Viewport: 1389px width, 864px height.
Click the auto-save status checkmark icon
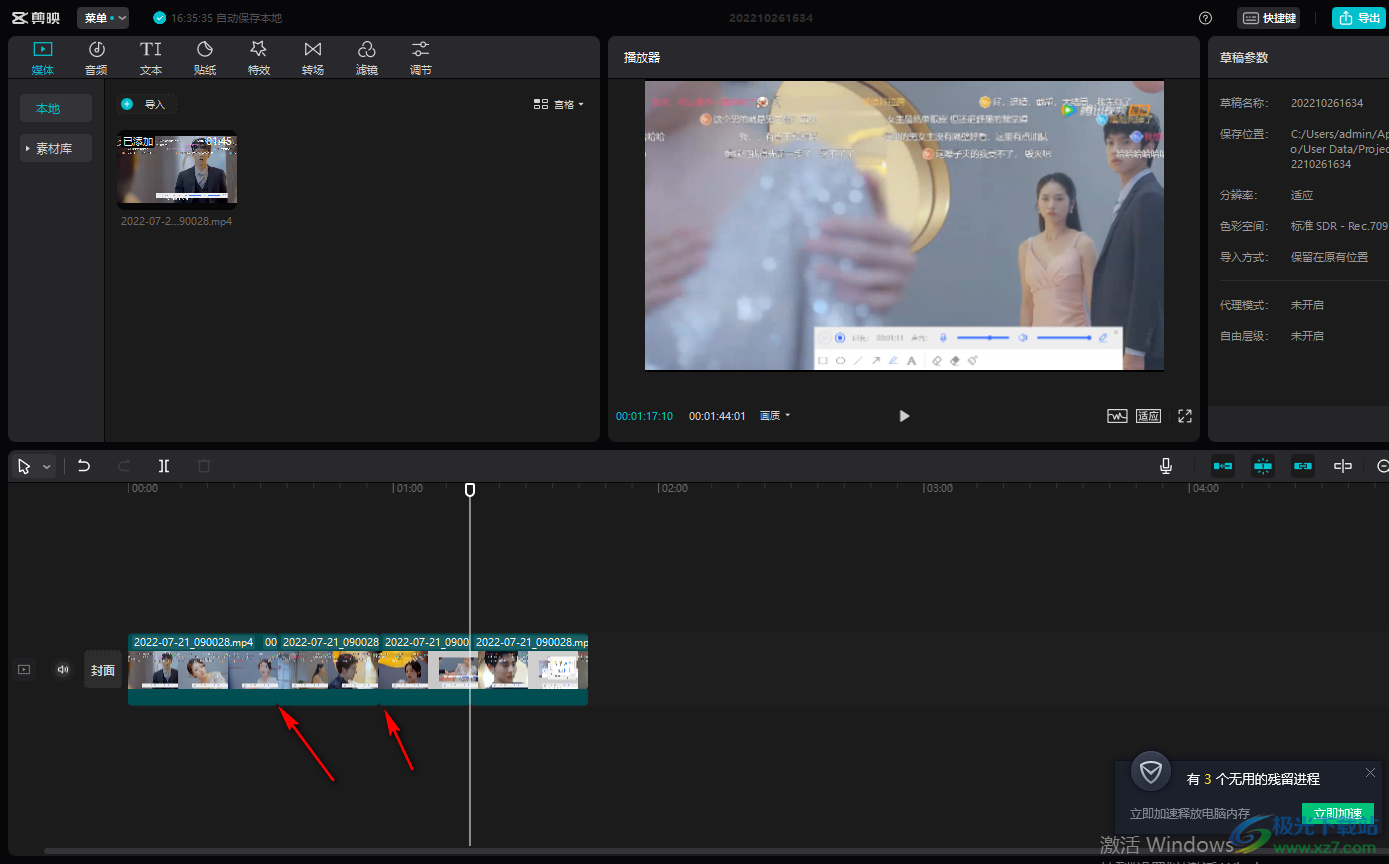pyautogui.click(x=160, y=18)
